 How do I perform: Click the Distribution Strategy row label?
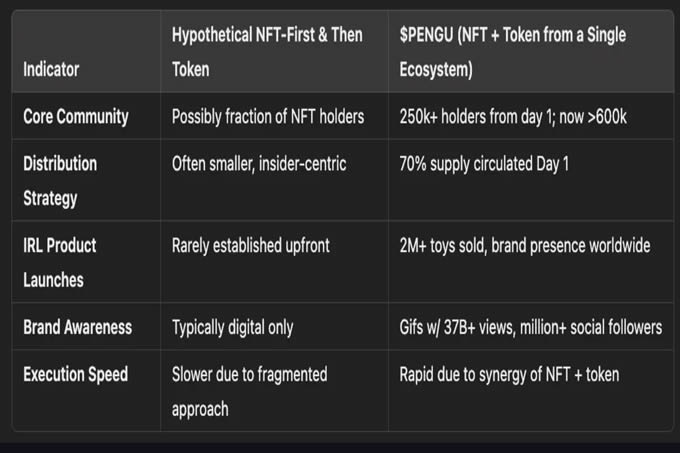click(60, 180)
